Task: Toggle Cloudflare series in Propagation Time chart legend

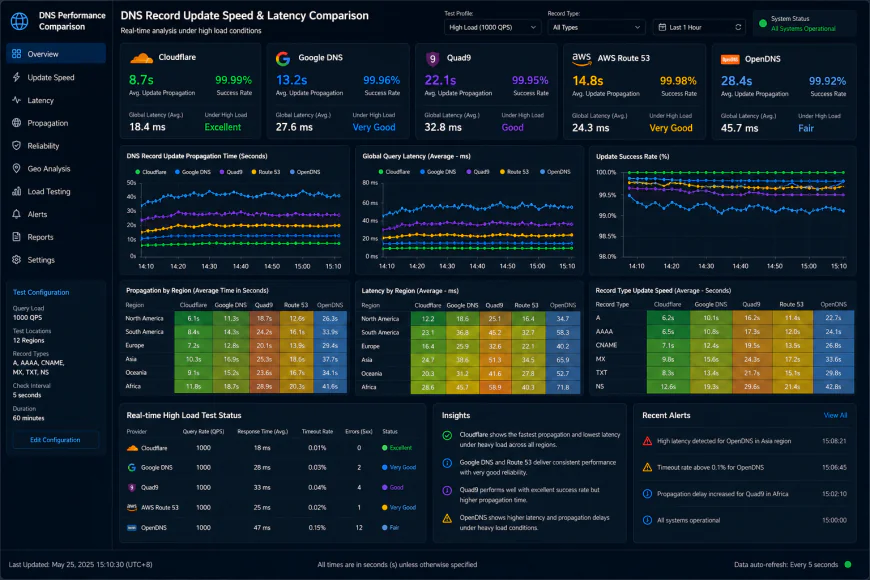Action: click(150, 172)
